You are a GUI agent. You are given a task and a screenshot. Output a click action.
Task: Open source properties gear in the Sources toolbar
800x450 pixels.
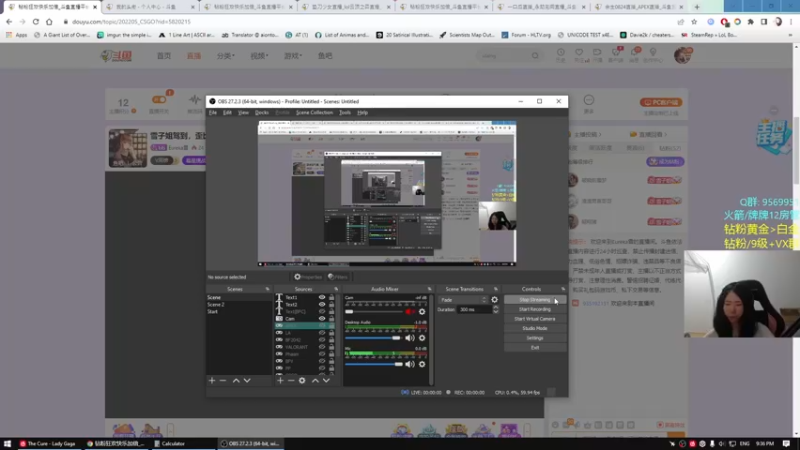coord(302,381)
